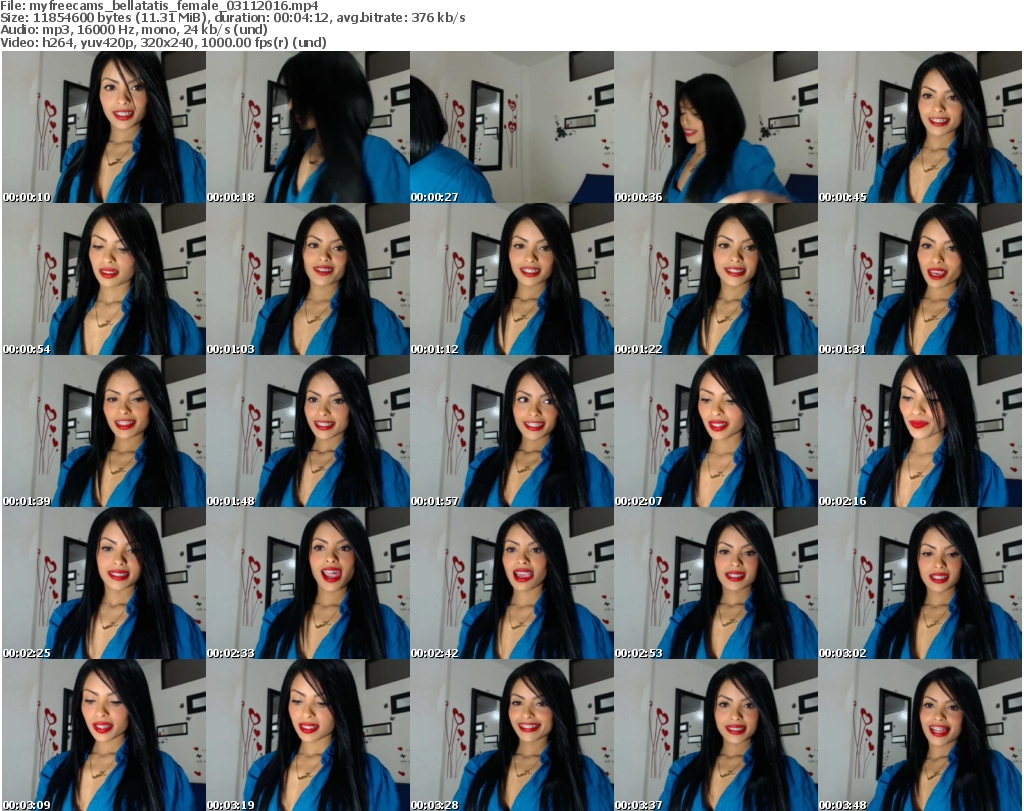The image size is (1024, 811).
Task: Open the thumbnail stamped 00:00:36
Action: 716,127
